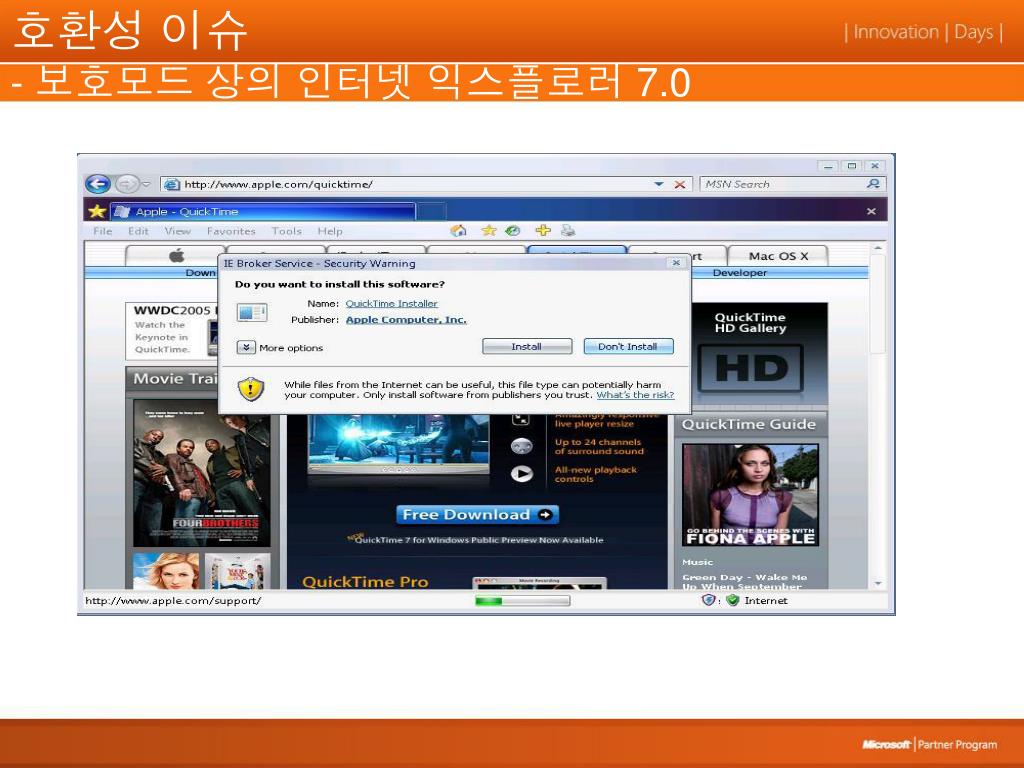Open the recent pages dropdown beside Forward button

pyautogui.click(x=146, y=184)
